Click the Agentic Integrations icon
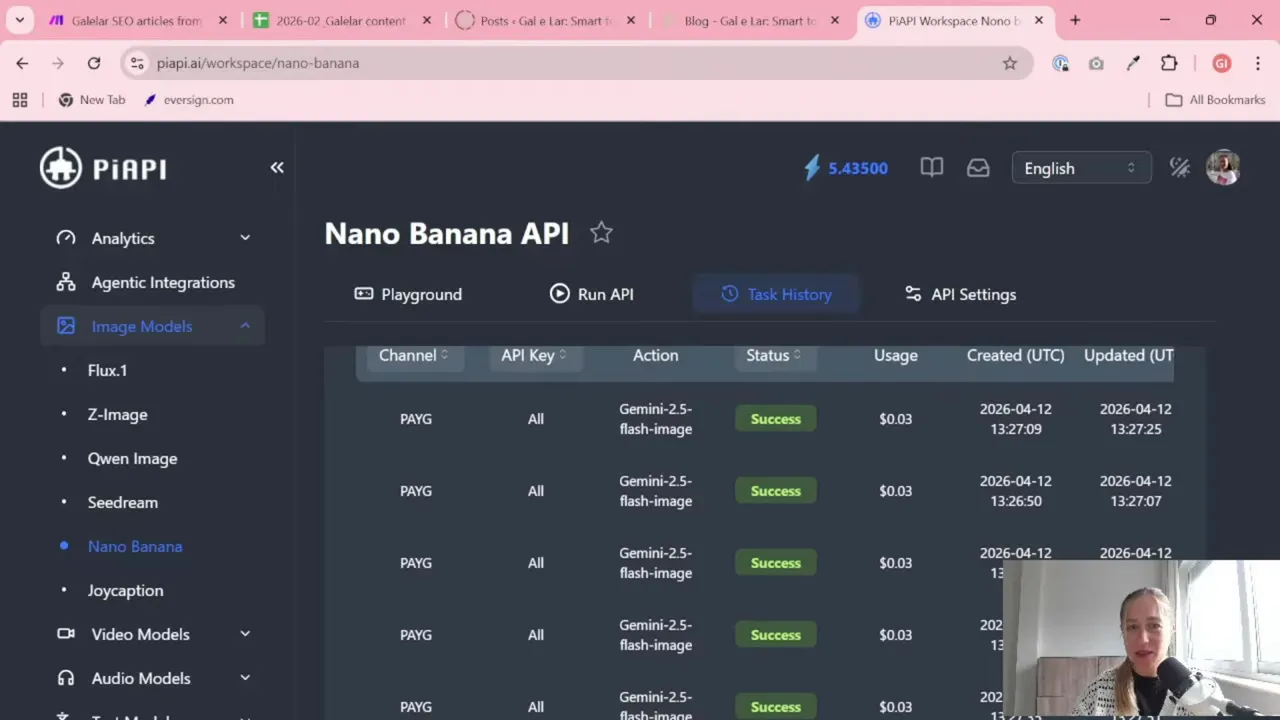1280x720 pixels. pyautogui.click(x=66, y=282)
